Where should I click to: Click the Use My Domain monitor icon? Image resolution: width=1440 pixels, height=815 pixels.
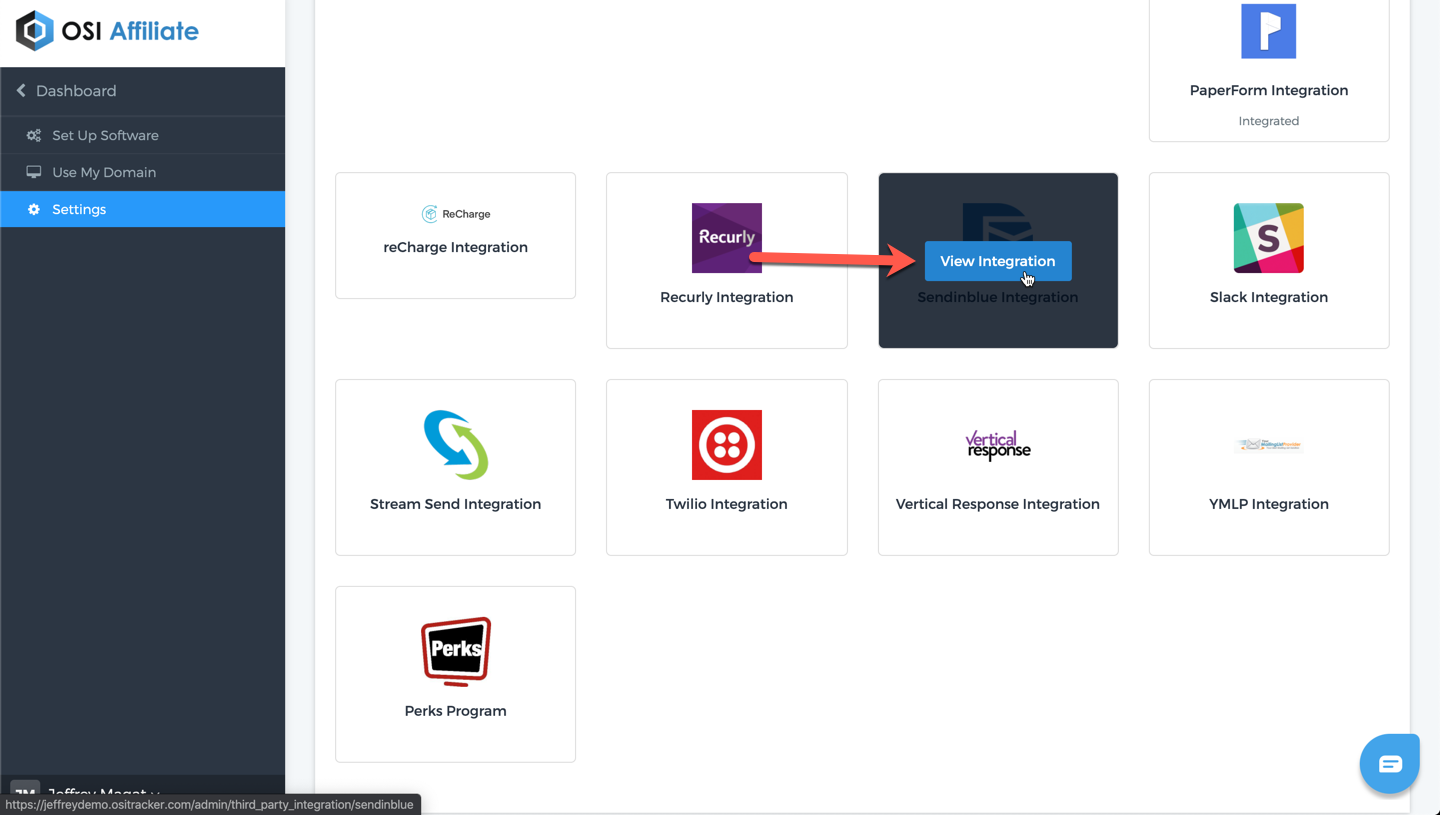[x=34, y=172]
